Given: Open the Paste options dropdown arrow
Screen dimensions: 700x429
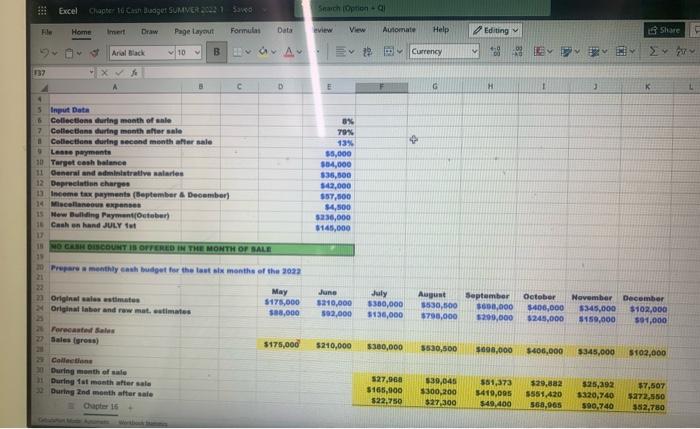Looking at the screenshot, I should tap(79, 54).
